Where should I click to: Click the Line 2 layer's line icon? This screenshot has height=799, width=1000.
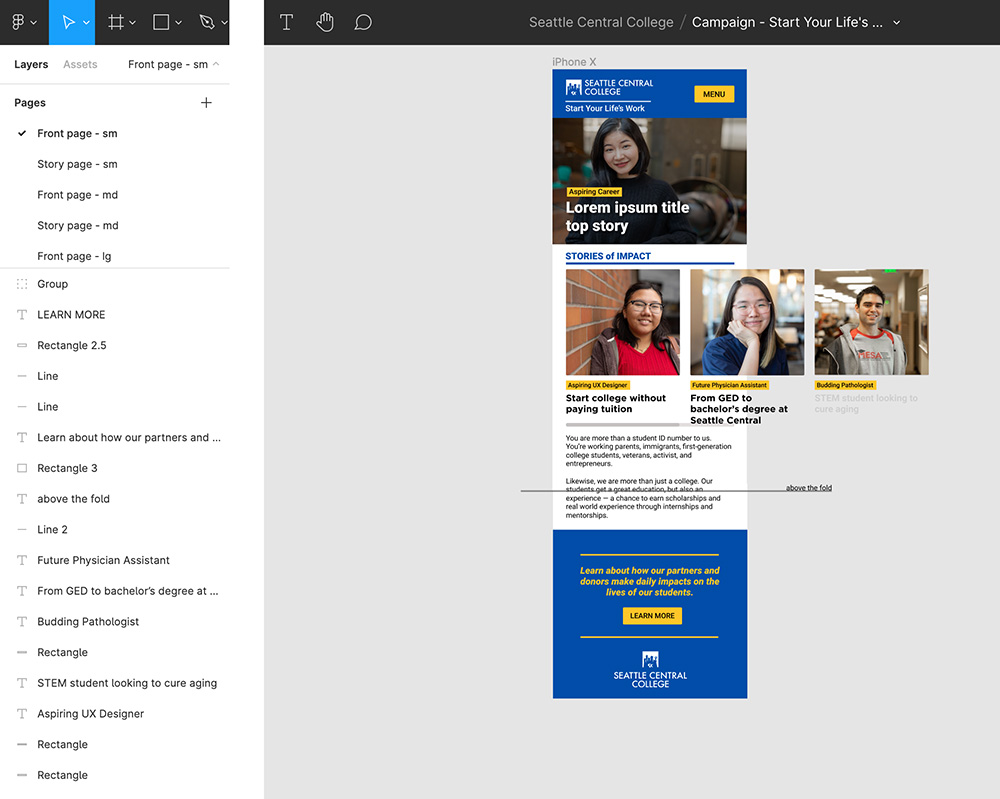pos(22,529)
